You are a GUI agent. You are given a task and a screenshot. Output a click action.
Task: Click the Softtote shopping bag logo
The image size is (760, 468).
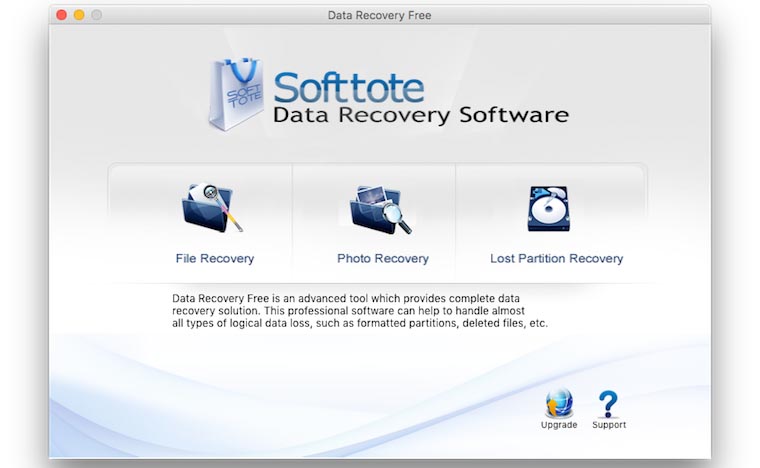pyautogui.click(x=236, y=94)
